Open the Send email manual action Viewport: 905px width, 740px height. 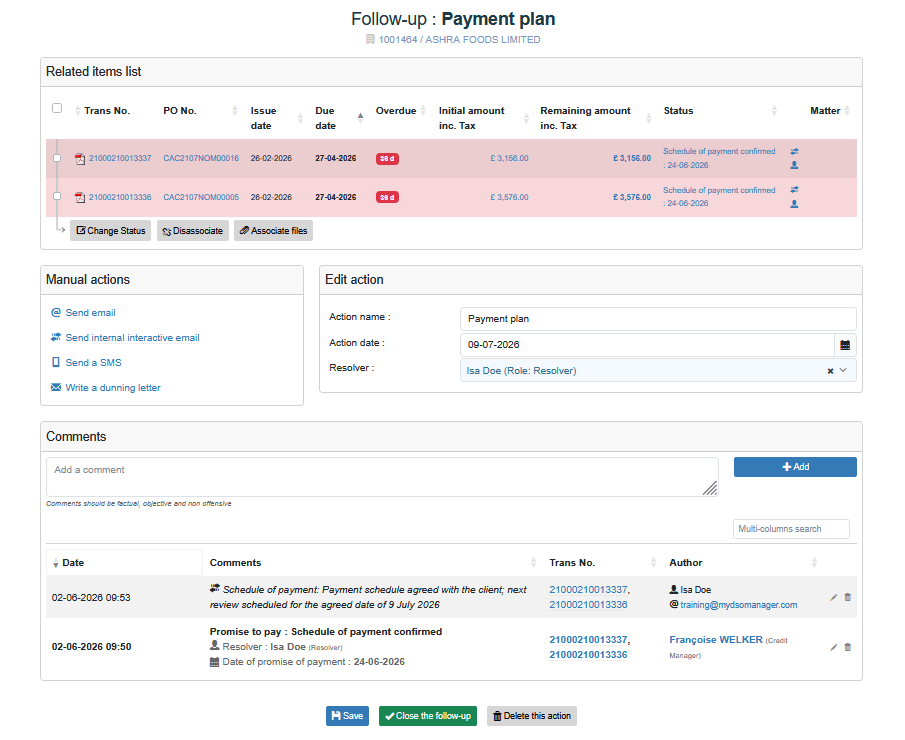(x=90, y=313)
